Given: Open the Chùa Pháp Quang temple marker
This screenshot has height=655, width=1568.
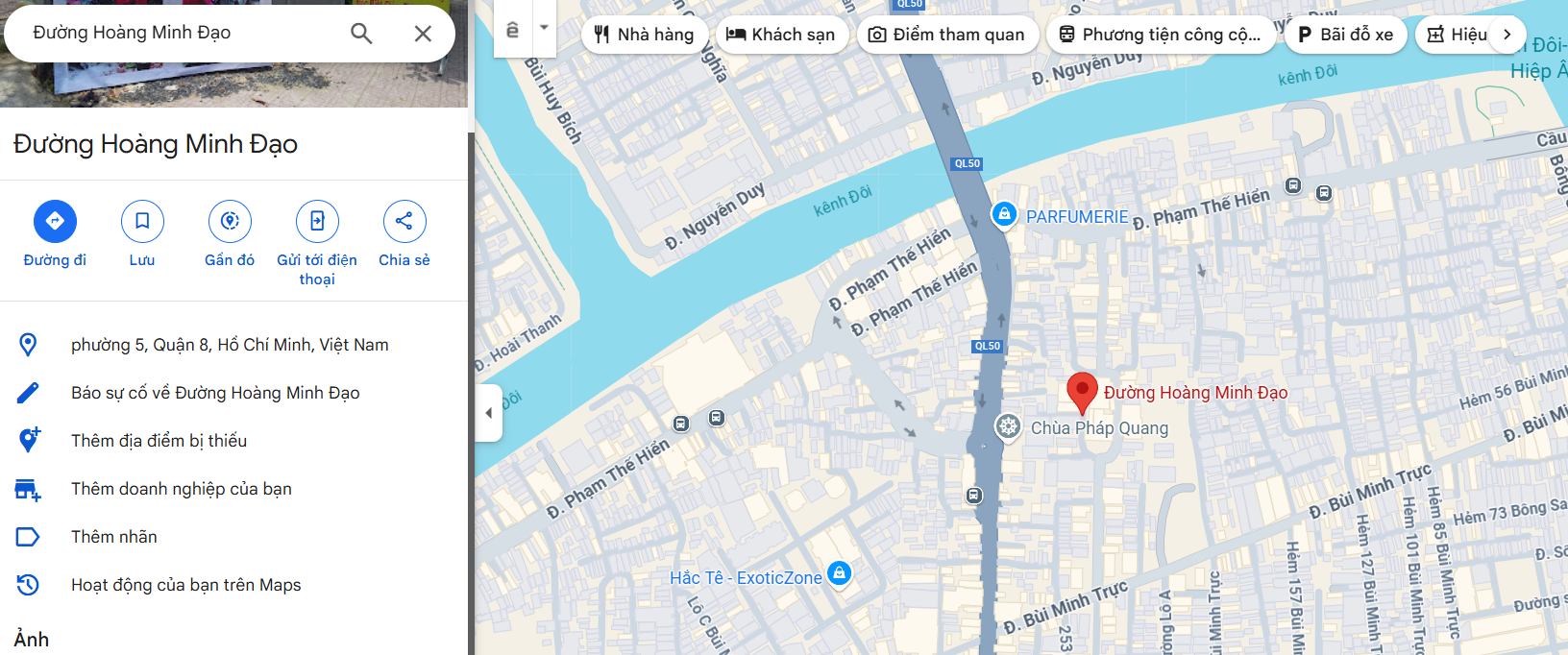Looking at the screenshot, I should click(x=1008, y=426).
